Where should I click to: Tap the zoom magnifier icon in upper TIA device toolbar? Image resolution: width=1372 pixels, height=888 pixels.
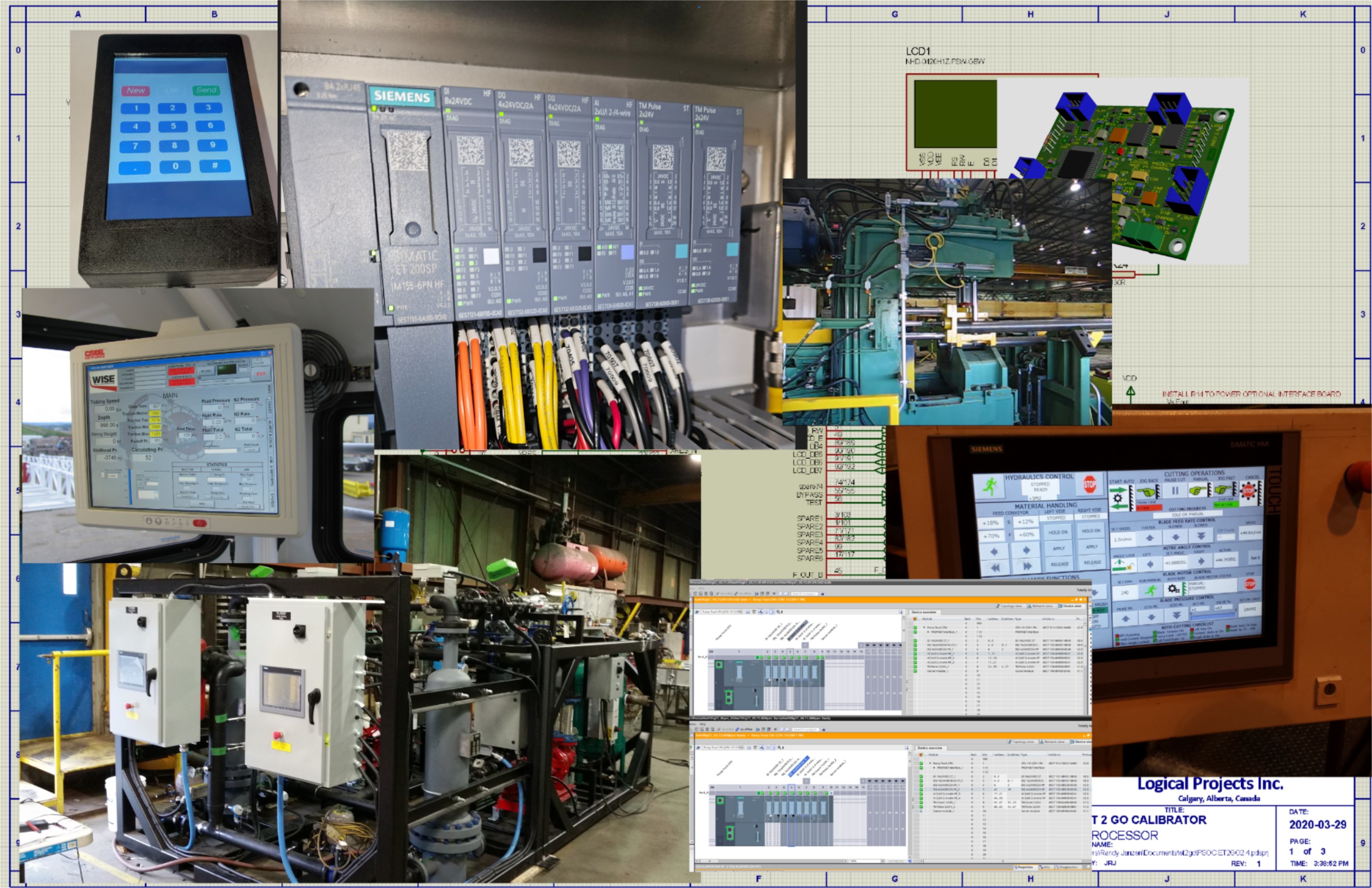tap(778, 612)
